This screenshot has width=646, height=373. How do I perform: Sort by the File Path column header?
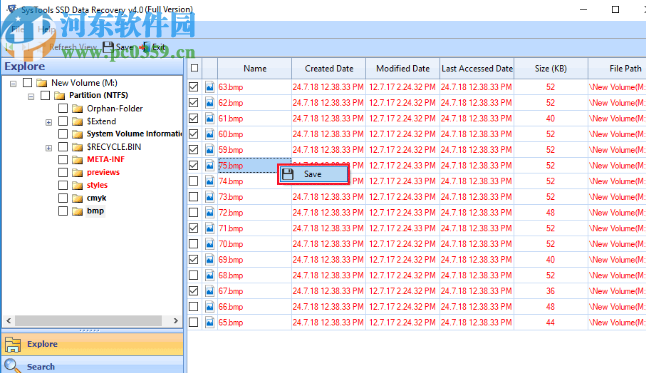[617, 68]
